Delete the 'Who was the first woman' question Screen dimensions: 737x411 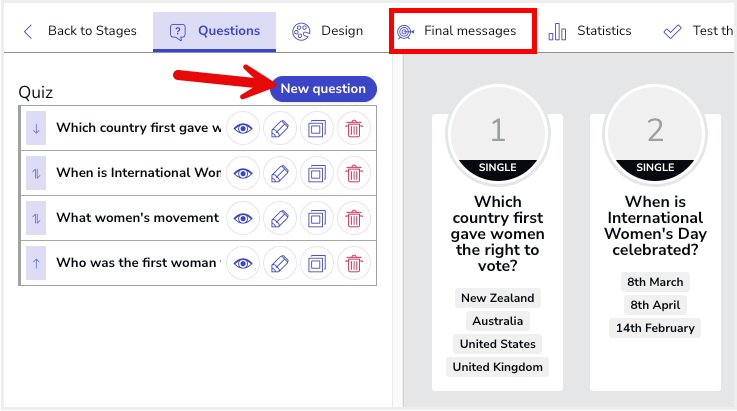353,264
